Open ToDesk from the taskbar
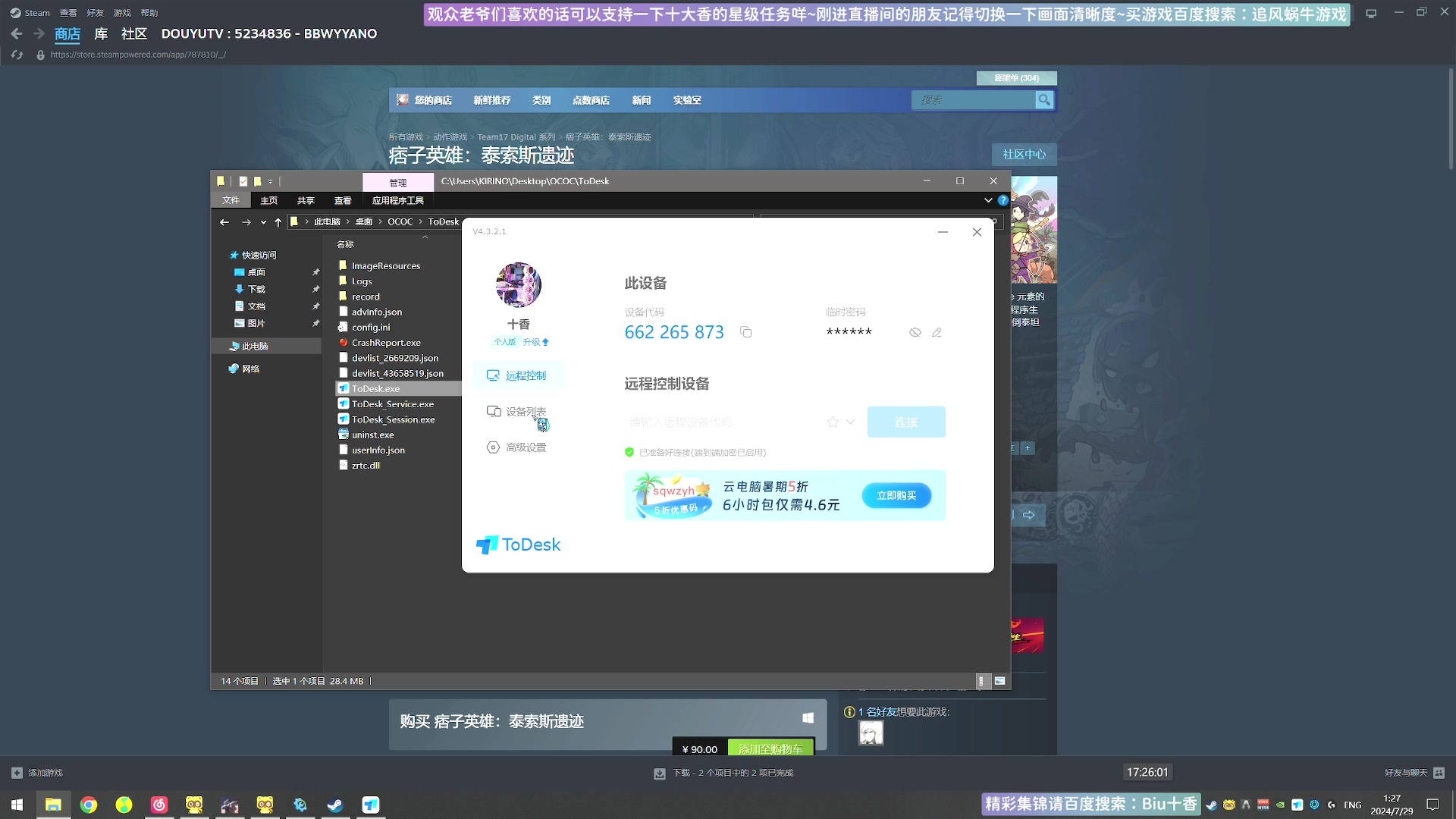Viewport: 1456px width, 819px height. point(371,805)
